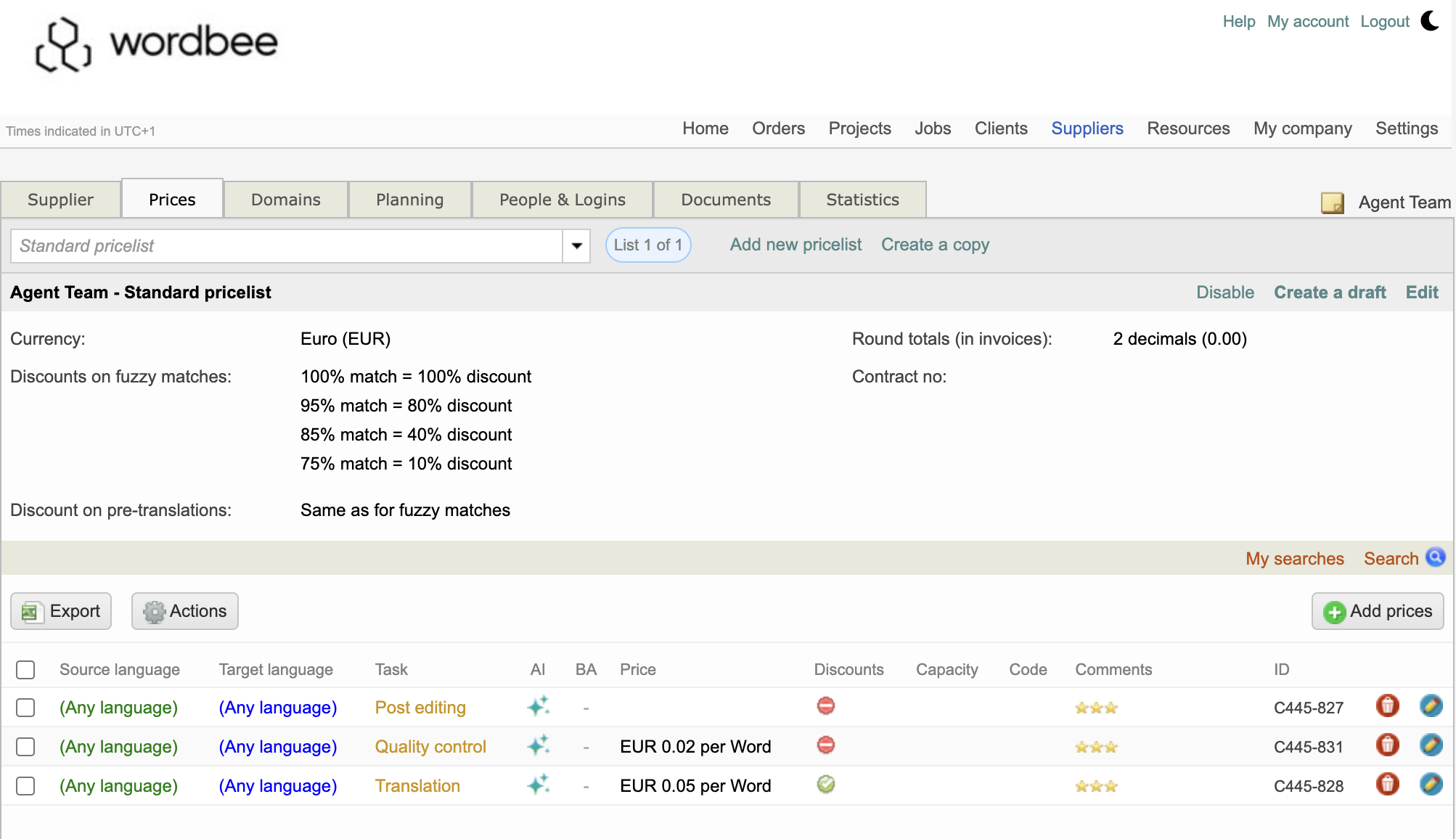
Task: Click the yellow note icon beside Agent Team
Action: pyautogui.click(x=1332, y=202)
